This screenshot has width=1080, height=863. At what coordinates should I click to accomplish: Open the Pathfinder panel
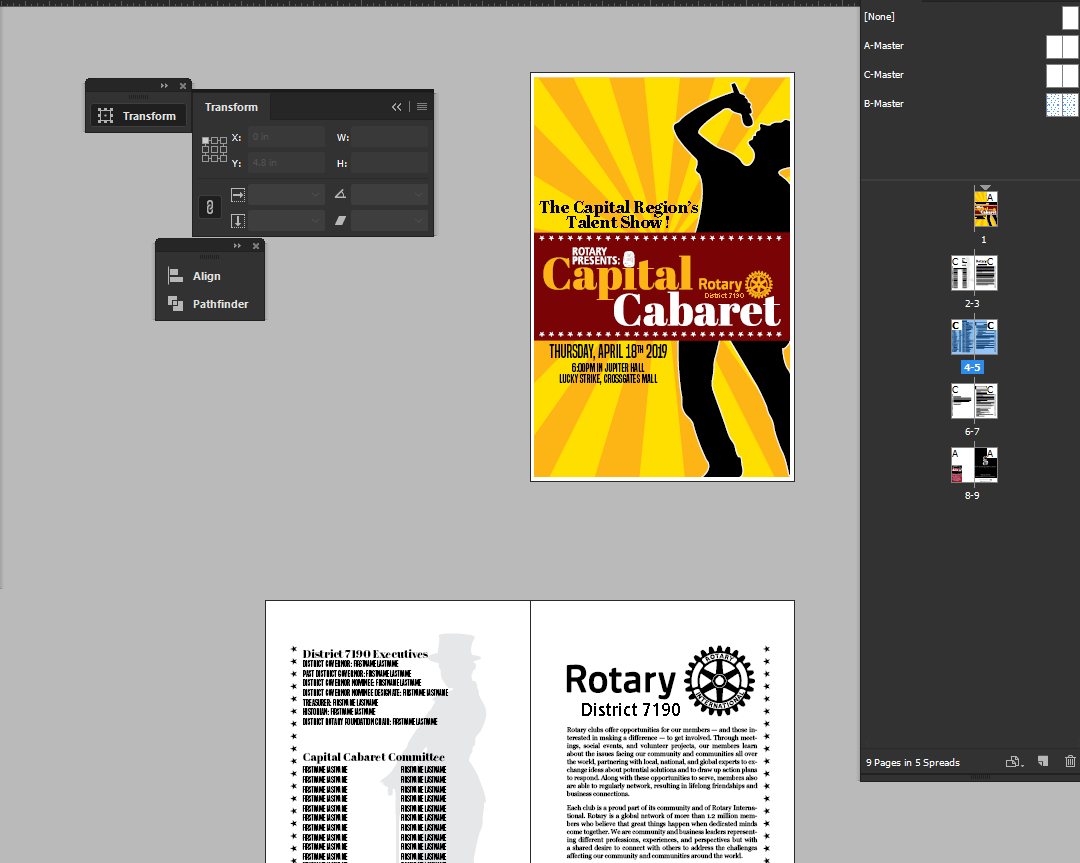pos(220,304)
